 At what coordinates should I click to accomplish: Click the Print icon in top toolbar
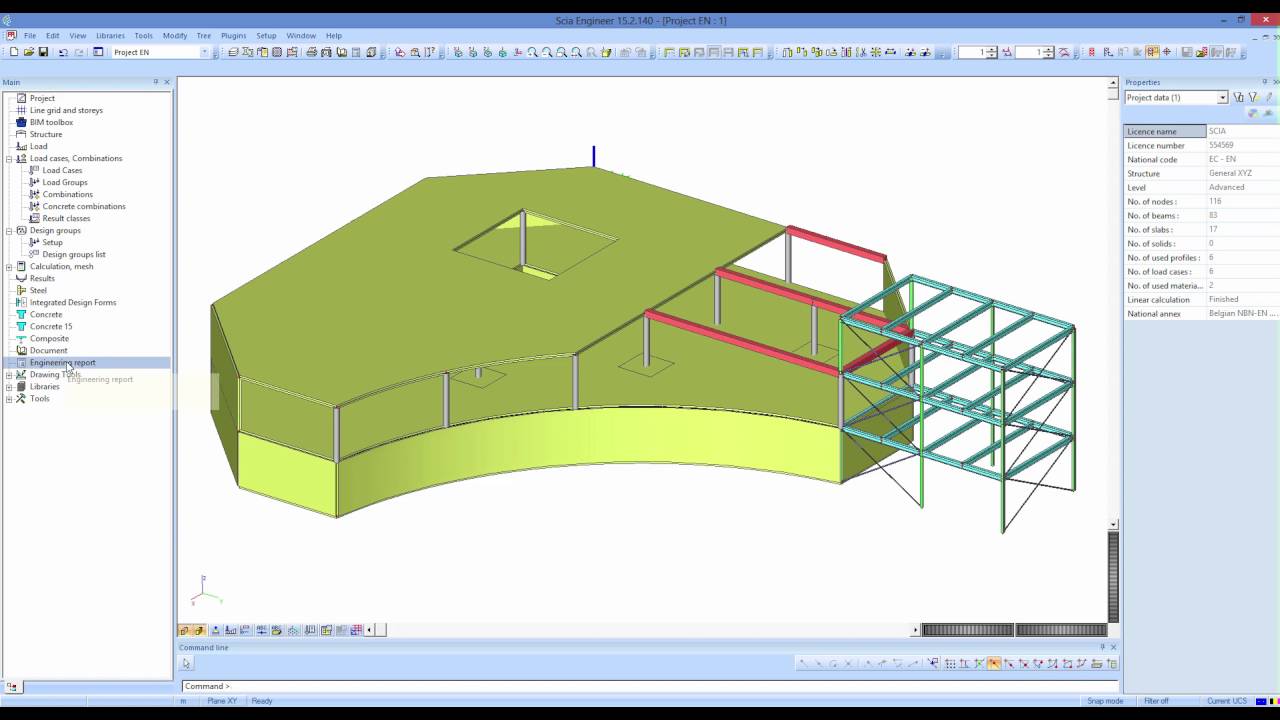(312, 52)
